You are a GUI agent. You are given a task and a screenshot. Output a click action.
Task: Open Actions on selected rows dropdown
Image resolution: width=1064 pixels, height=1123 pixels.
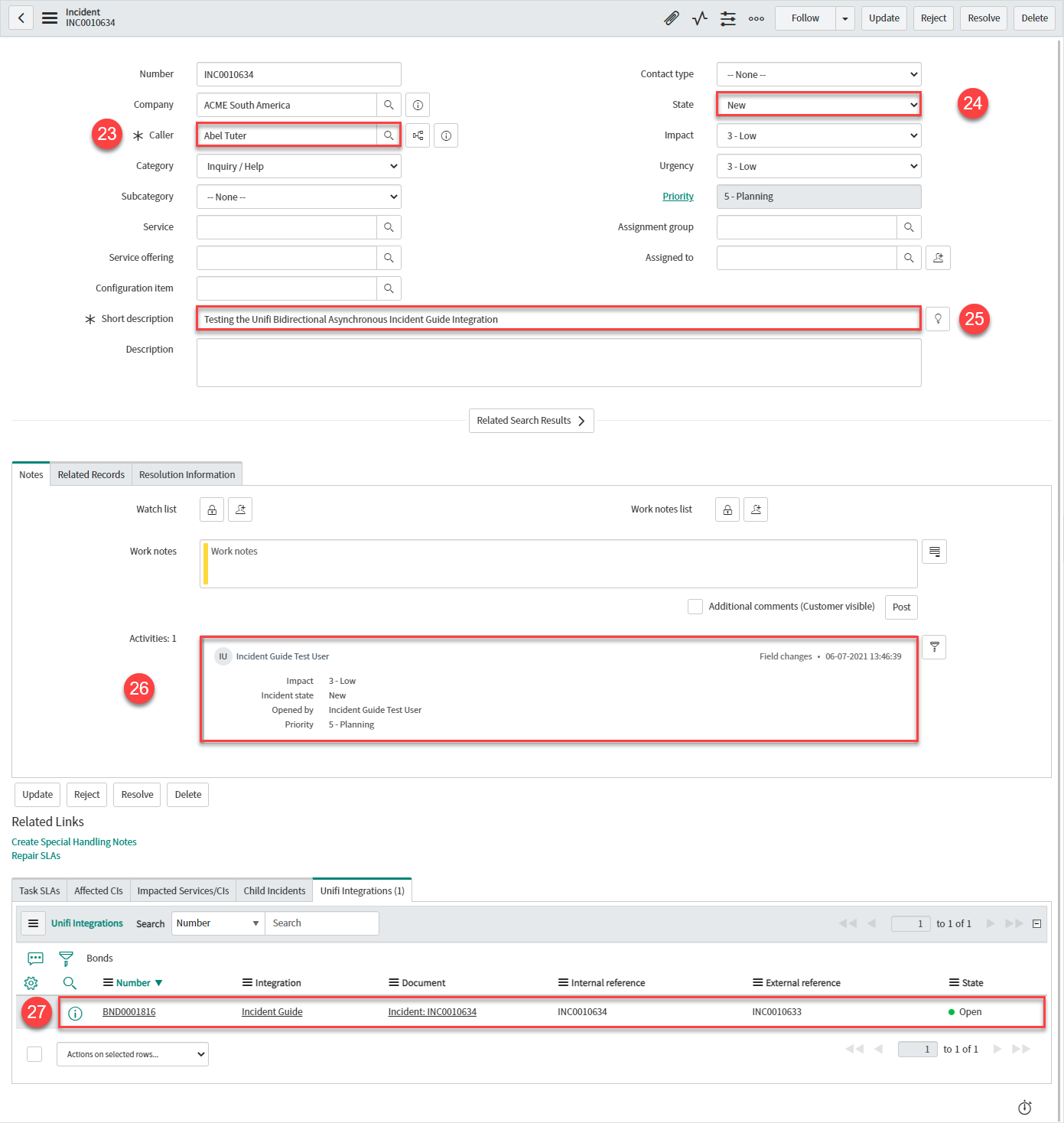[x=132, y=1054]
